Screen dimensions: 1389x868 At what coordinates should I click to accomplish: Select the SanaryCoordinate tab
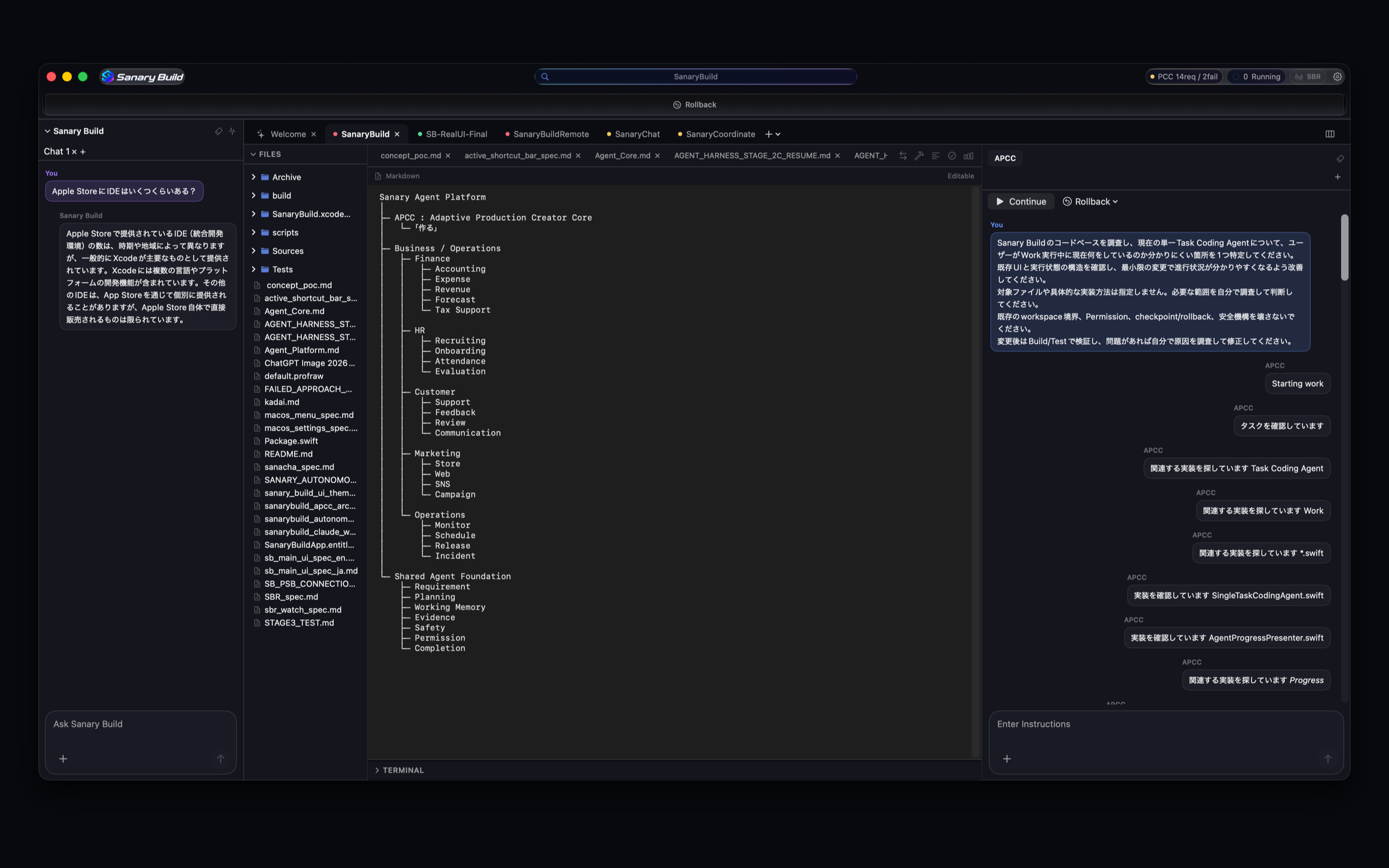click(716, 134)
